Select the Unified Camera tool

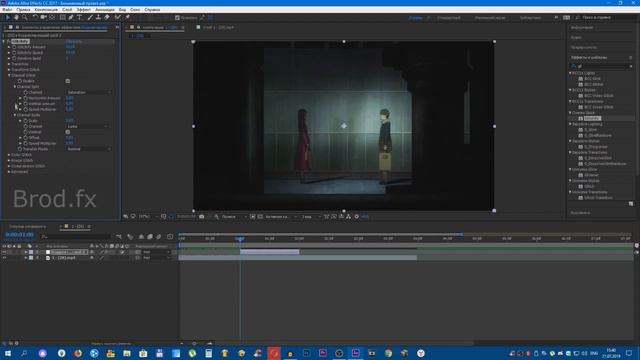(44, 18)
